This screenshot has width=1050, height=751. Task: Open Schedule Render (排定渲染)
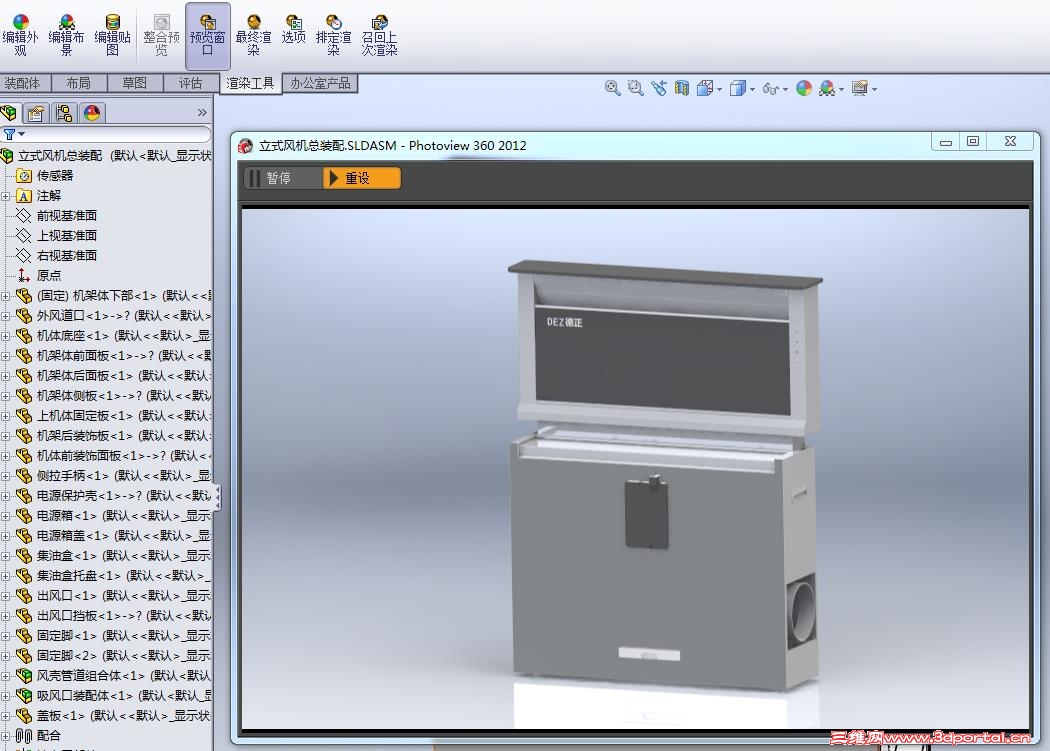pyautogui.click(x=333, y=36)
